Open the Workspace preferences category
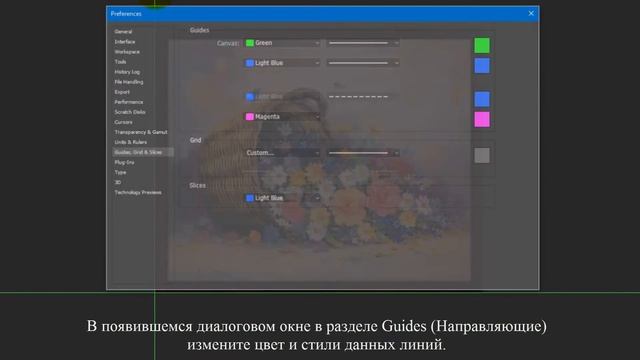 [x=127, y=52]
